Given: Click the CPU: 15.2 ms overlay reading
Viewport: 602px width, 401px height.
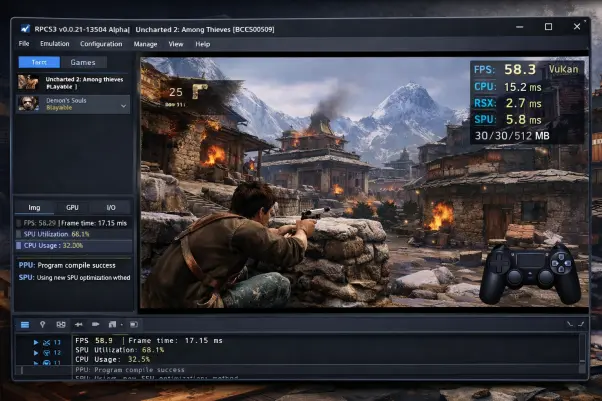Looking at the screenshot, I should [x=508, y=87].
